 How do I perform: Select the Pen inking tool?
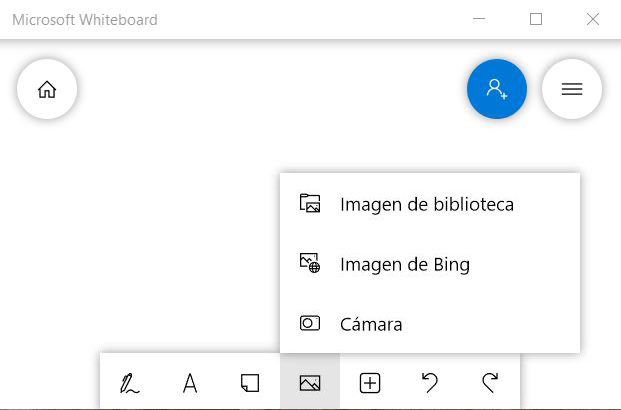pos(130,383)
